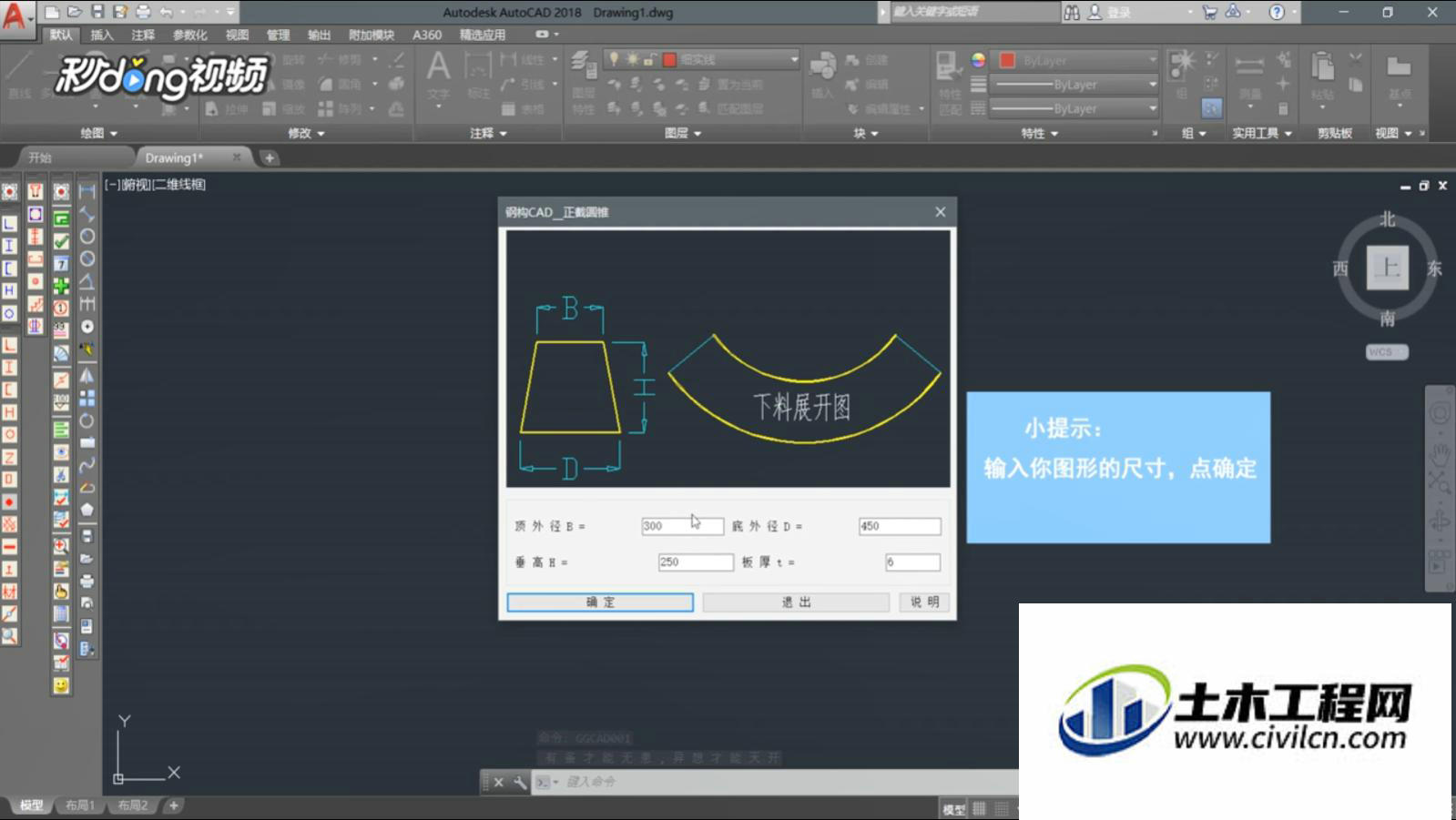This screenshot has width=1456, height=820.
Task: Click the smiley face toolbar icon
Action: [x=61, y=684]
